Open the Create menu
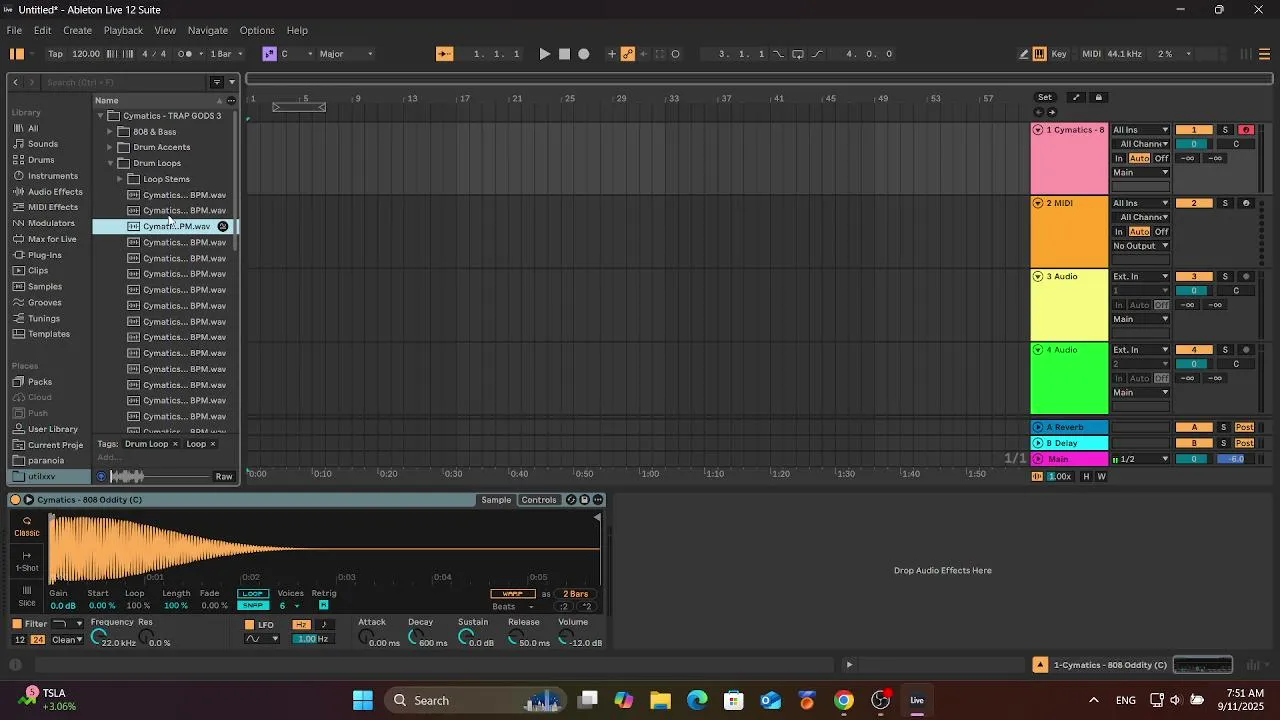1280x720 pixels. (77, 30)
